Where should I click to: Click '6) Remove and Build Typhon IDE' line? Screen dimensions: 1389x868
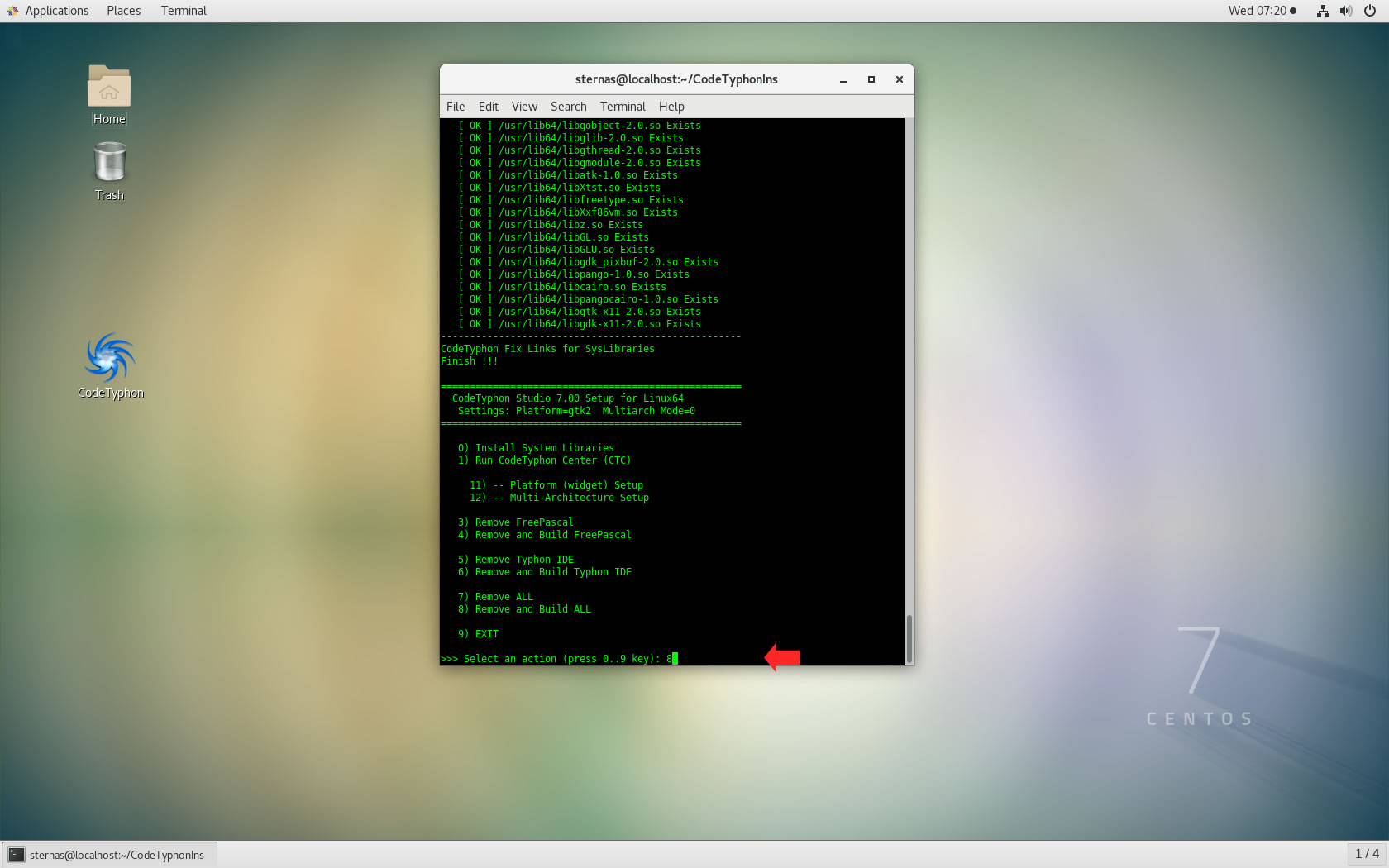545,572
